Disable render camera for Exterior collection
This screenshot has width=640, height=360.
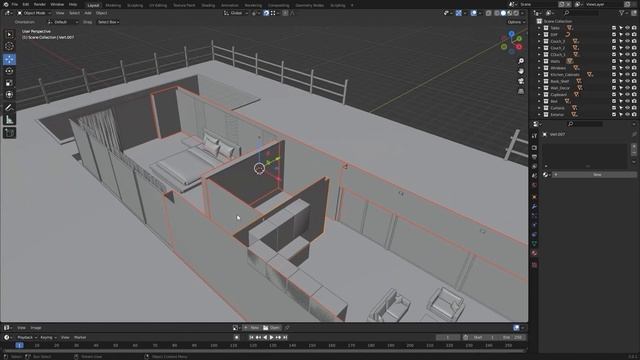pyautogui.click(x=634, y=115)
